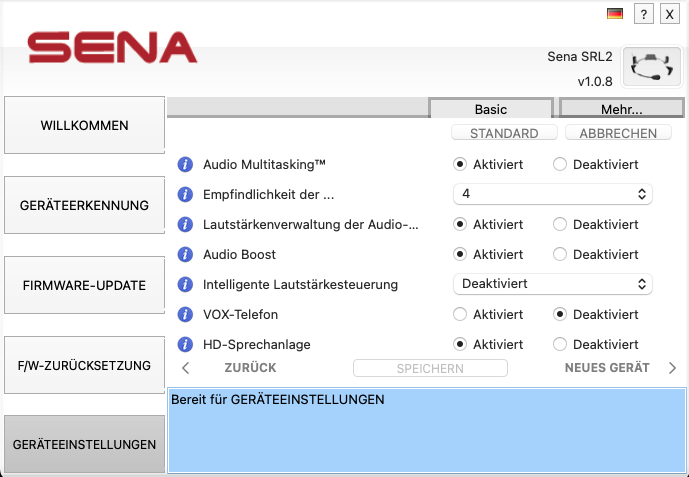Enable VOX-Telefon with Aktiviert option
Viewport: 689px width, 477px height.
coord(460,314)
